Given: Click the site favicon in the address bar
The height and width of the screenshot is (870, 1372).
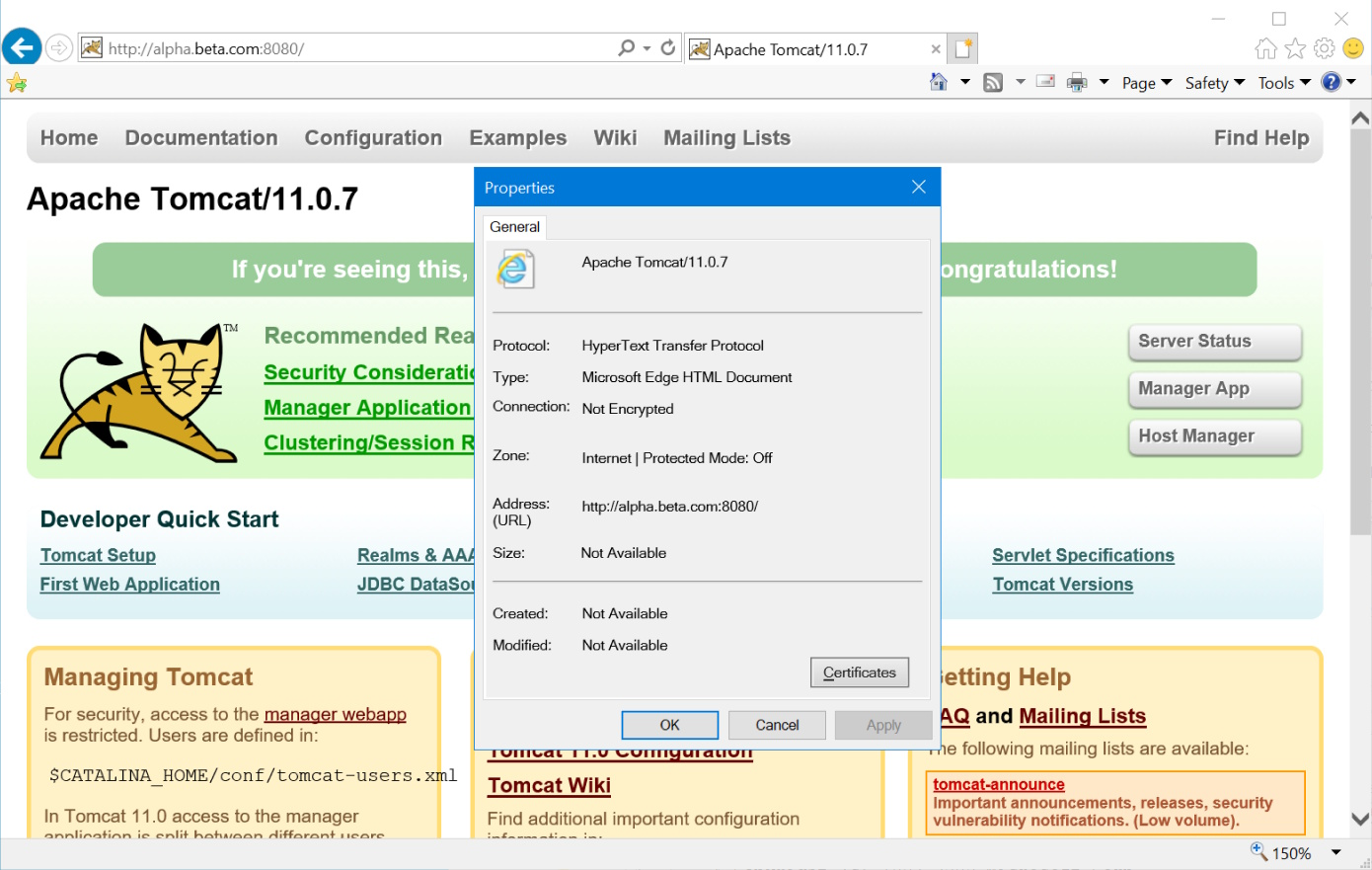Looking at the screenshot, I should pyautogui.click(x=92, y=47).
